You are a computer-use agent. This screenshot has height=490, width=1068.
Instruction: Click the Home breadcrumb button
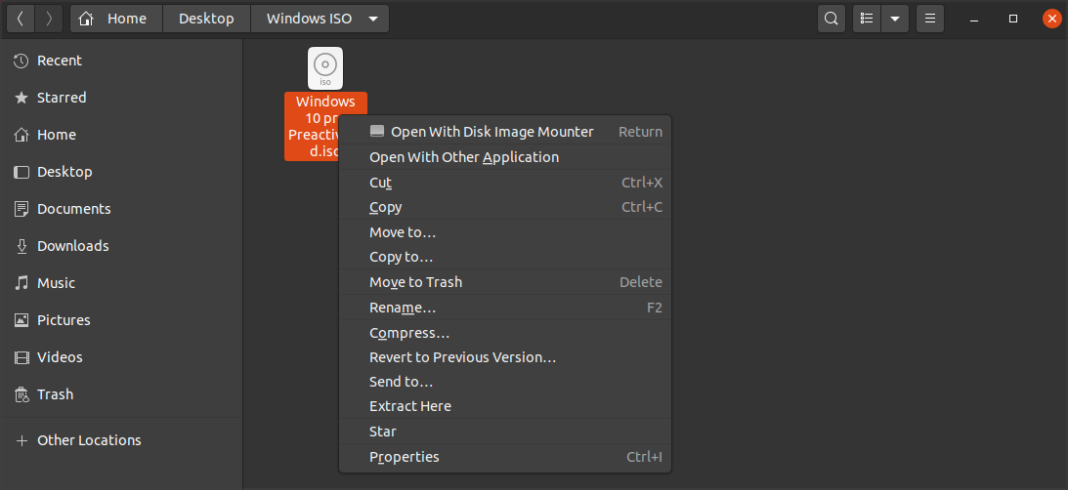[x=116, y=18]
